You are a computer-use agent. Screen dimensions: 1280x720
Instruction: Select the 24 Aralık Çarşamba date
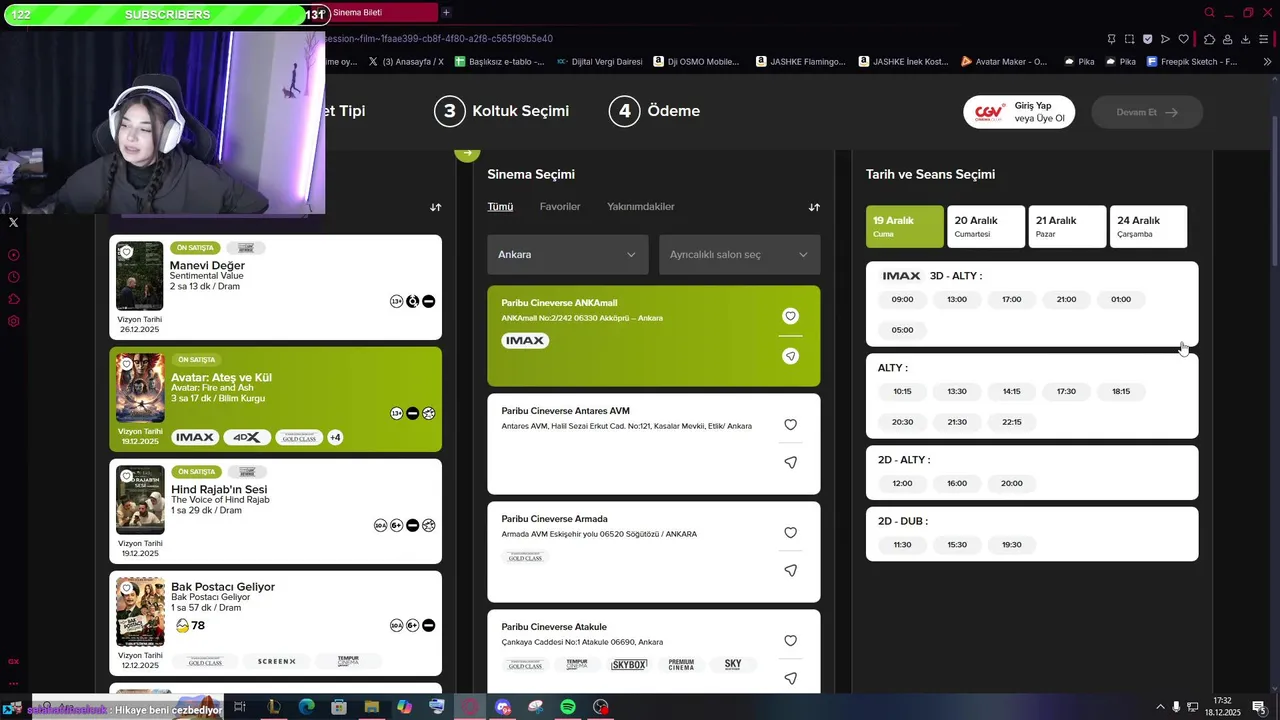point(1148,227)
